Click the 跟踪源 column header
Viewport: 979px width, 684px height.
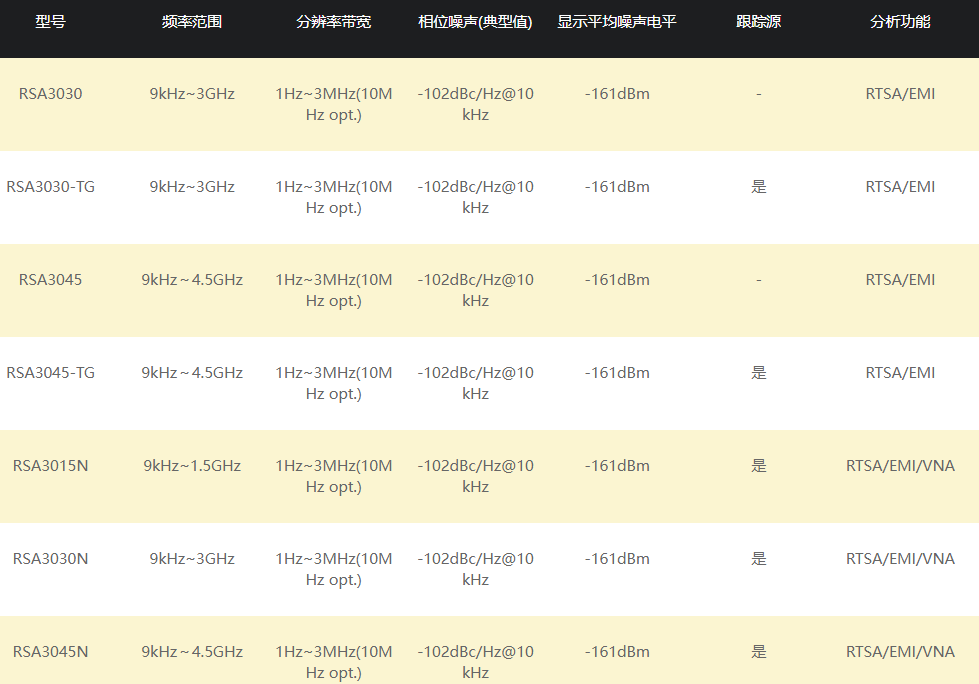(x=758, y=21)
